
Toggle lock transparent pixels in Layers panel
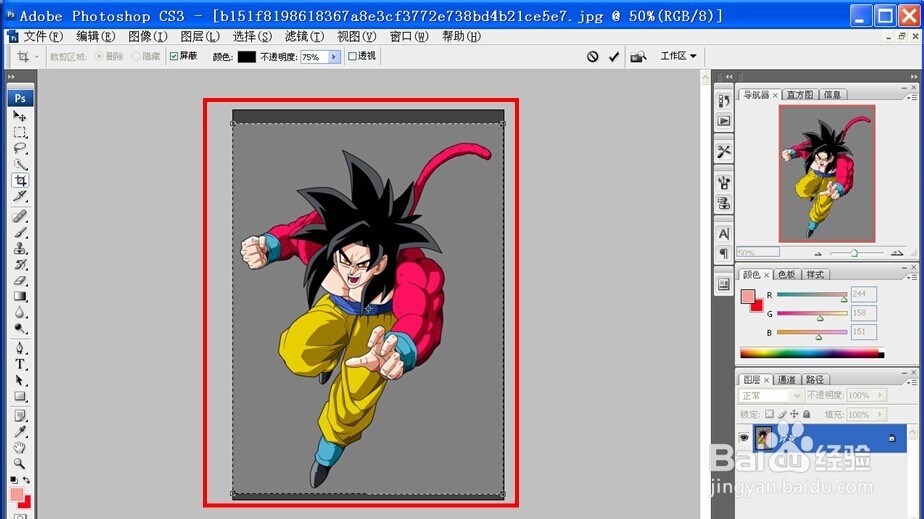click(x=770, y=414)
